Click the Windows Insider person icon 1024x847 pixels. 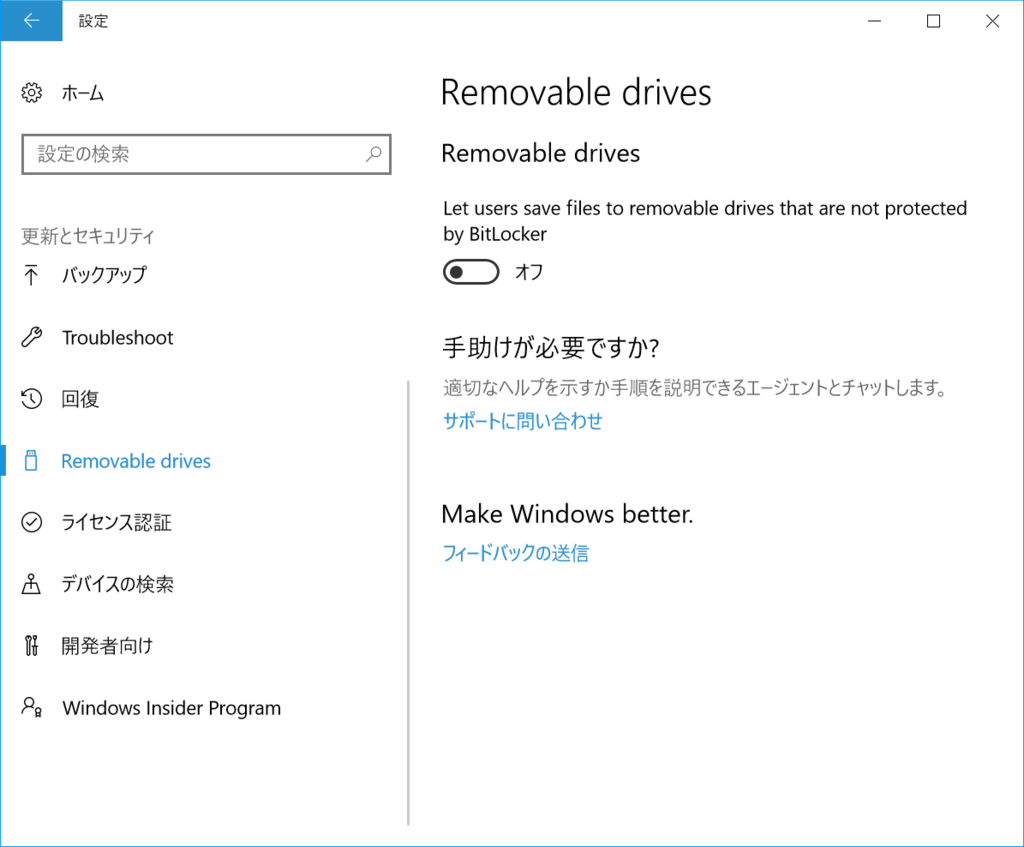coord(31,707)
